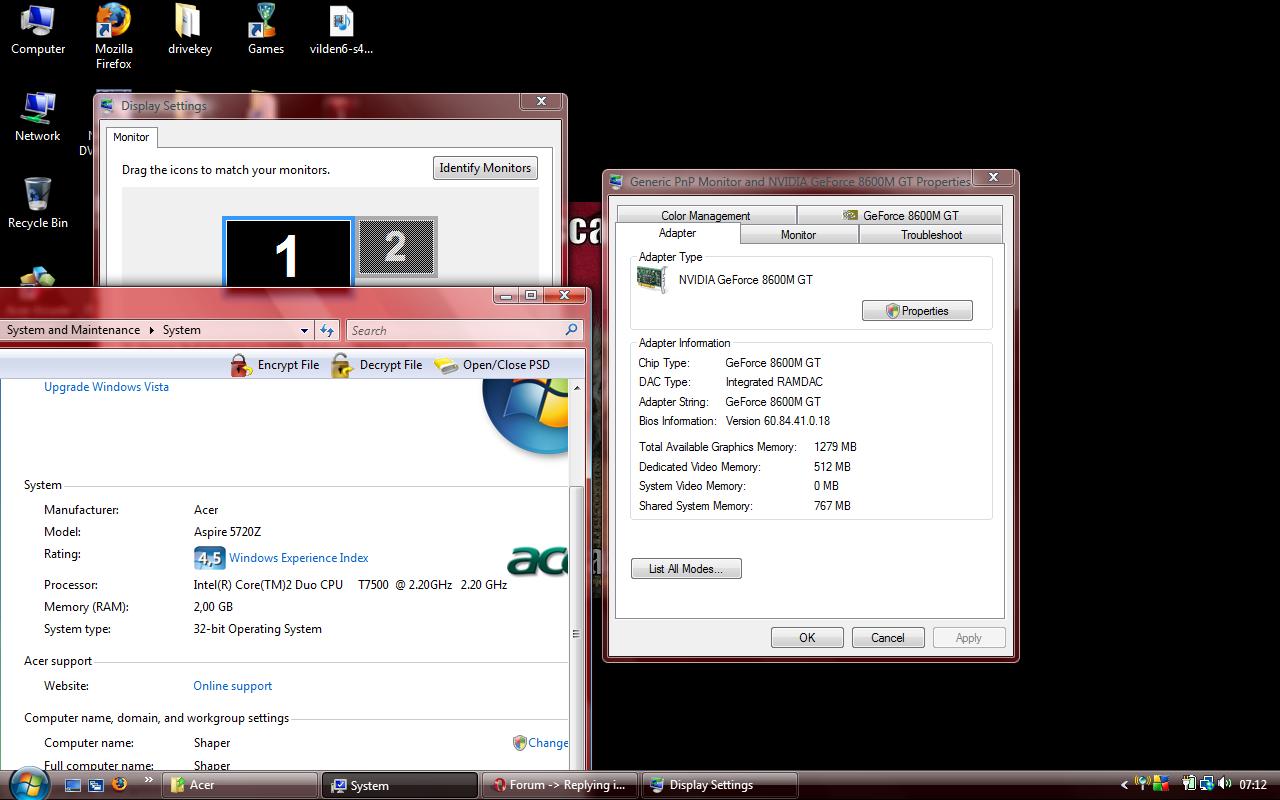Click the Decrypt File padlock icon
This screenshot has width=1280, height=800.
click(343, 365)
